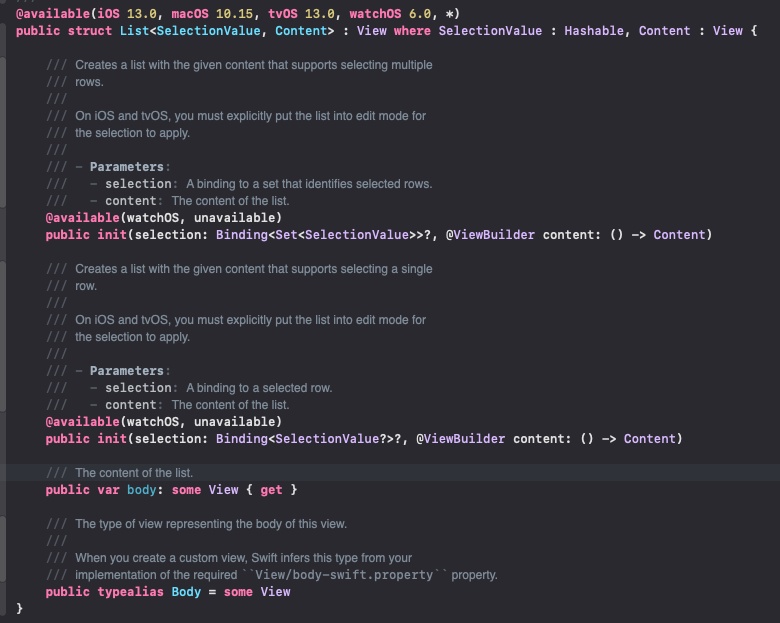Image resolution: width=780 pixels, height=623 pixels.
Task: Click "A binding to a selected row."
Action: (259, 388)
